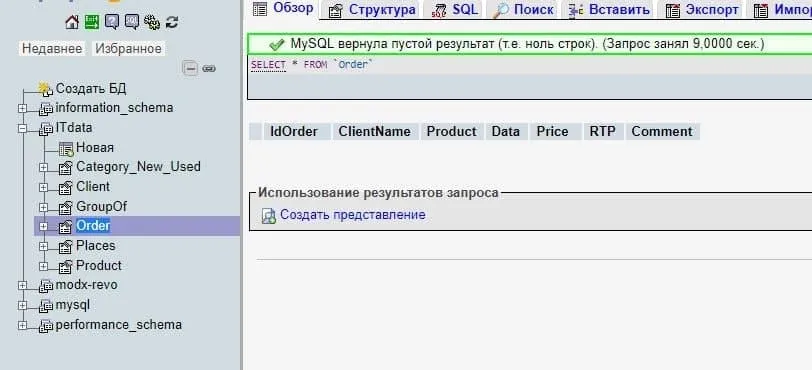The width and height of the screenshot is (812, 370).
Task: Open the SQL documentation icon beside the gear
Action: click(x=132, y=22)
